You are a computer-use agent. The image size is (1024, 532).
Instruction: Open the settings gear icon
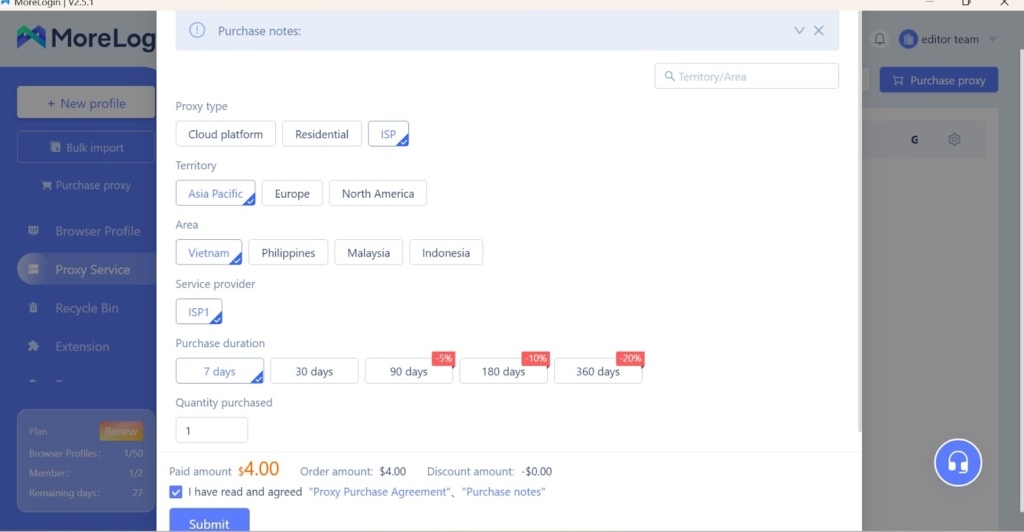click(954, 140)
